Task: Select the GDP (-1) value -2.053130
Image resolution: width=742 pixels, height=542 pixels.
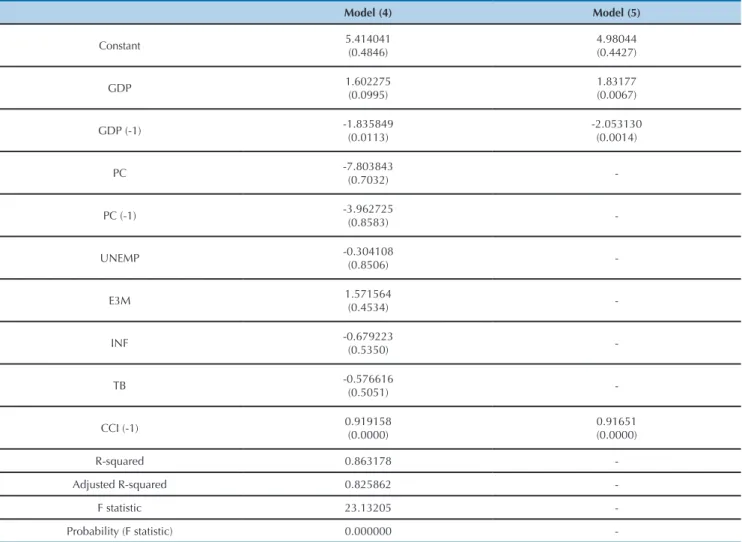Action: (x=616, y=124)
